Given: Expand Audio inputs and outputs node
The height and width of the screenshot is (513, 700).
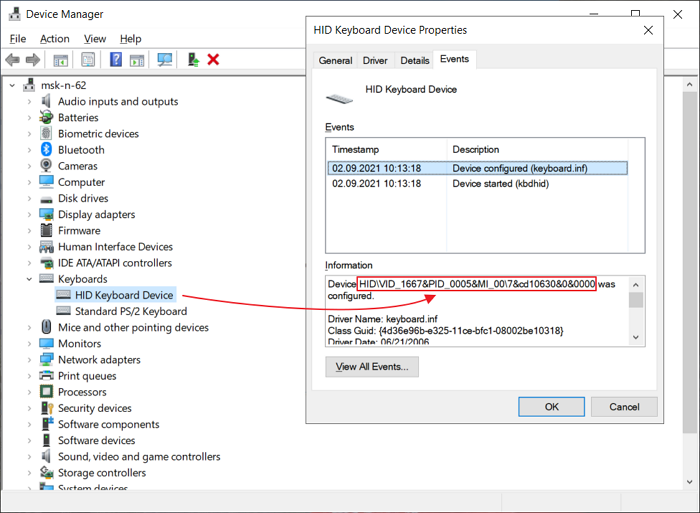Looking at the screenshot, I should [x=29, y=102].
